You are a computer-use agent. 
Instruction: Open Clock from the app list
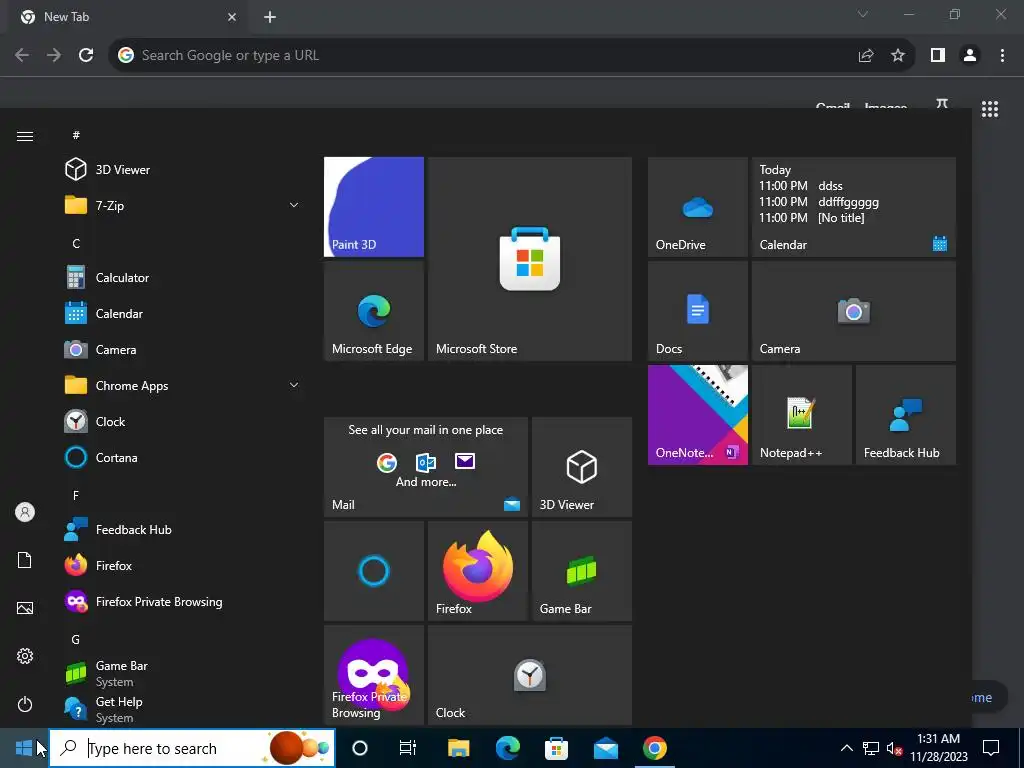click(x=183, y=421)
